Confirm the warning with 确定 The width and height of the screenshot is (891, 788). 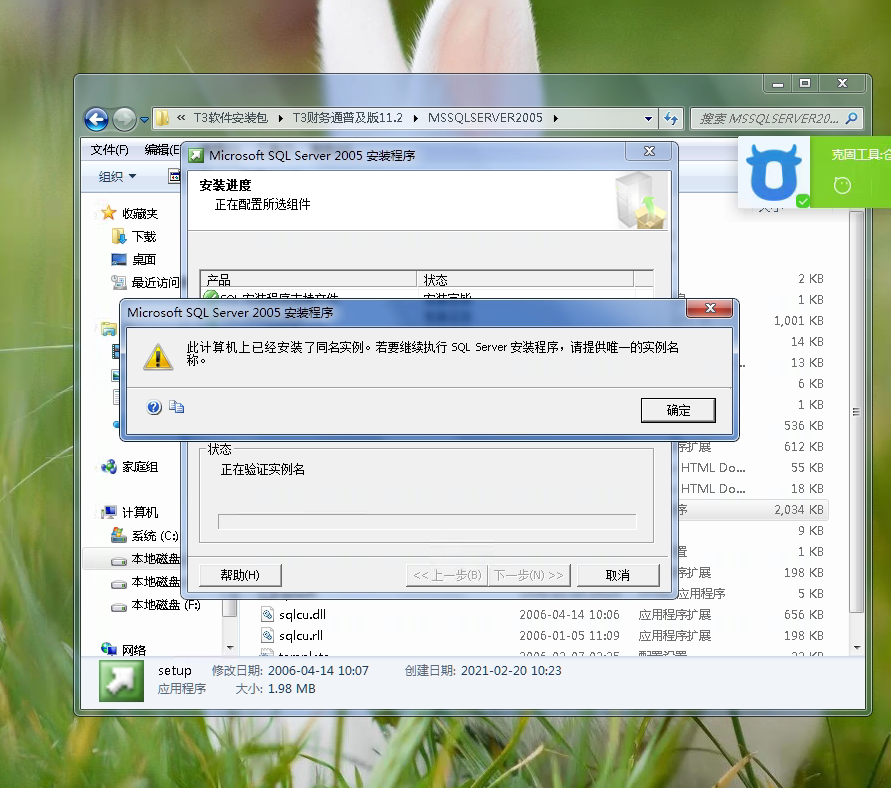point(678,410)
